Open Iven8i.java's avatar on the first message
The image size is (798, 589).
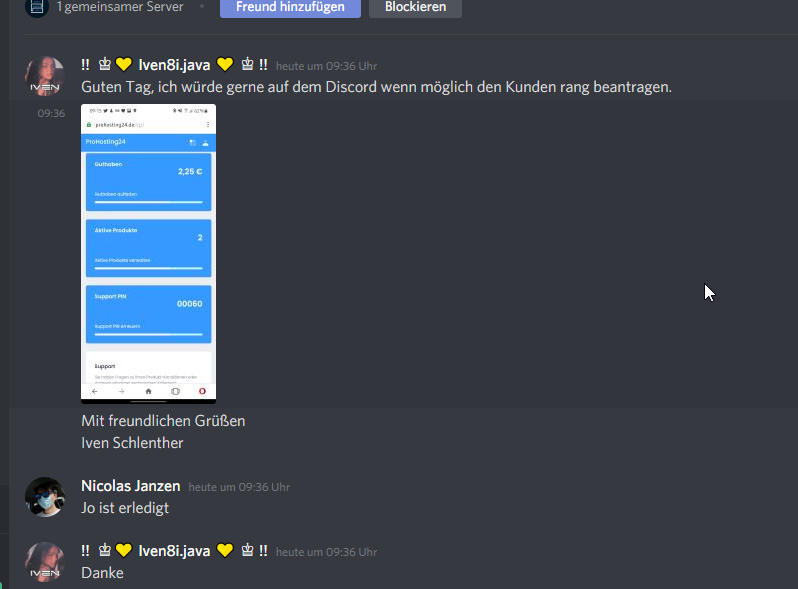[x=45, y=76]
